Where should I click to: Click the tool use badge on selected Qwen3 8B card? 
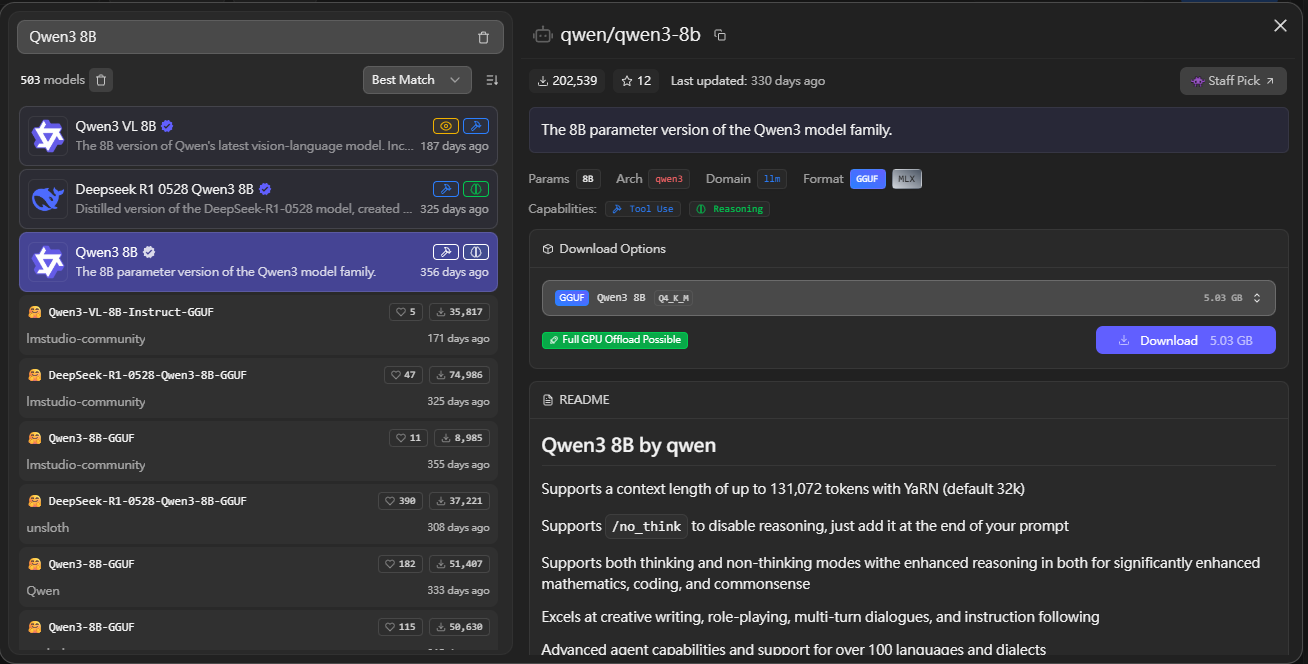coord(446,252)
